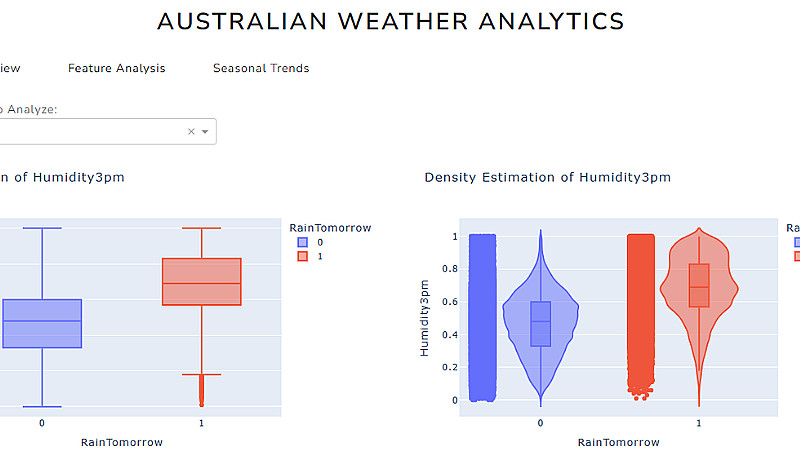This screenshot has height=460, width=800.
Task: Click the Australian Weather Analytics heading
Action: pos(391,21)
